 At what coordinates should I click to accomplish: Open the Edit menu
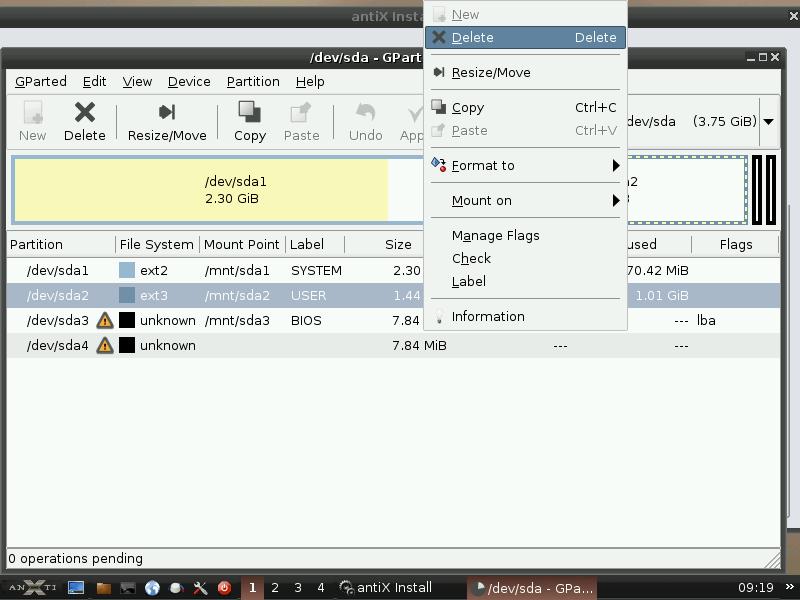point(94,82)
